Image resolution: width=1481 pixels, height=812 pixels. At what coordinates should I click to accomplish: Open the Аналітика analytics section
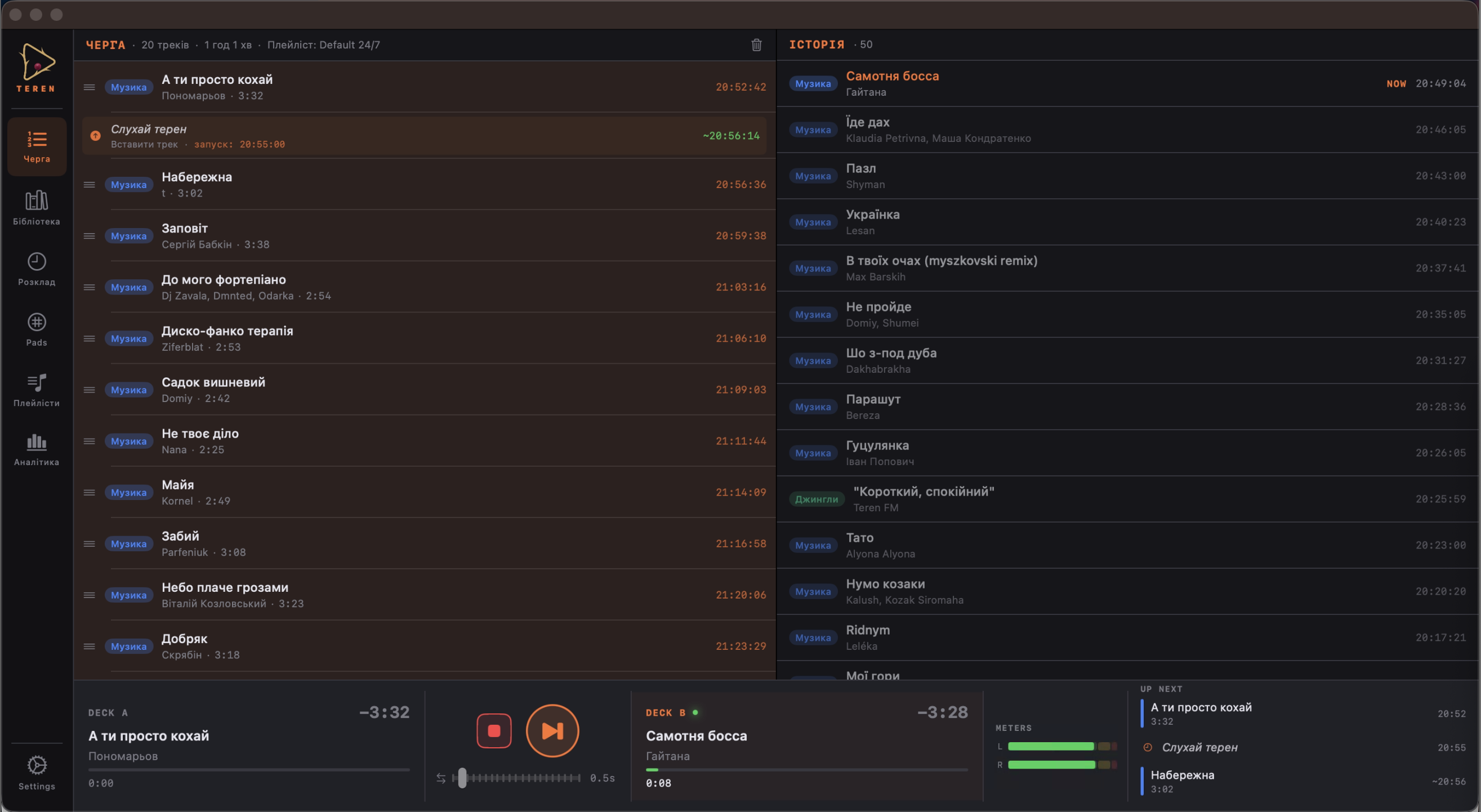37,449
